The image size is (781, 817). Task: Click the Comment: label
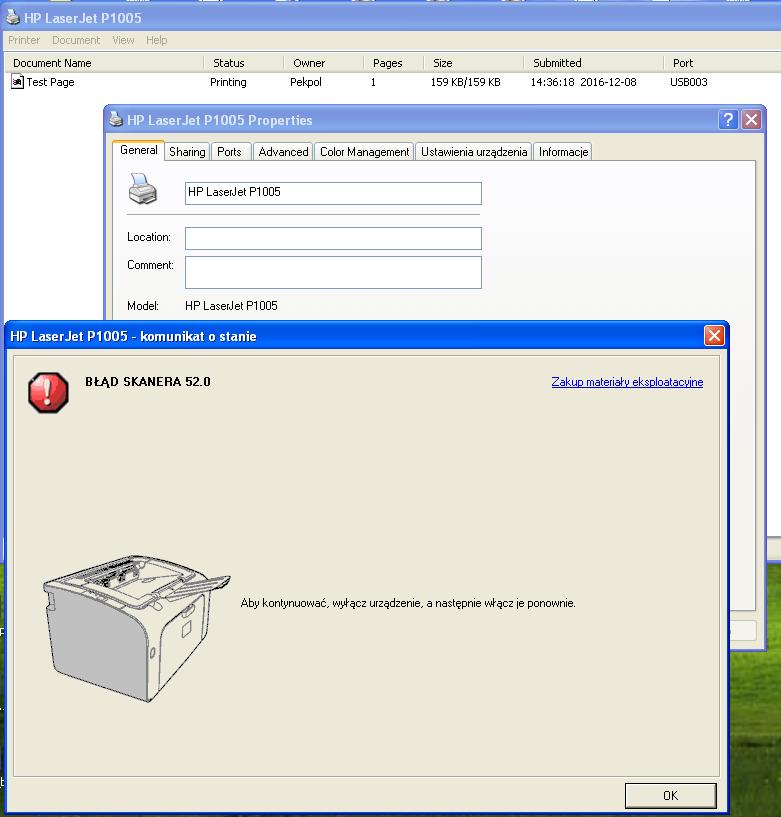[150, 265]
